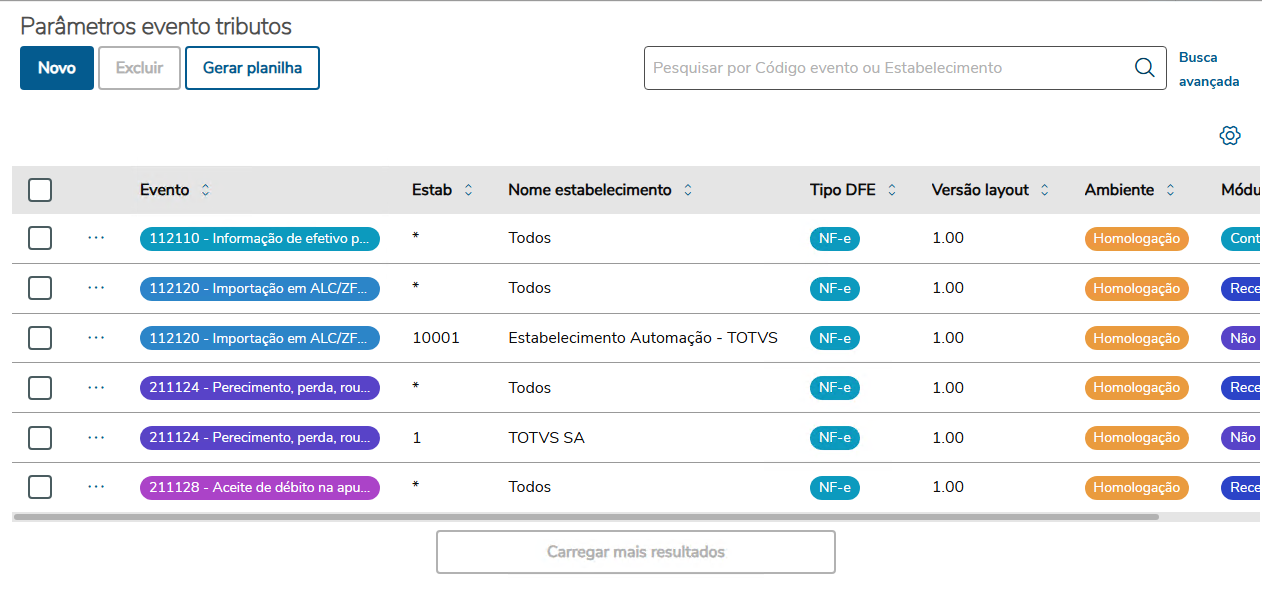Select checkbox for TOTVS SA row
Viewport: 1262px width, 591px height.
click(x=40, y=437)
